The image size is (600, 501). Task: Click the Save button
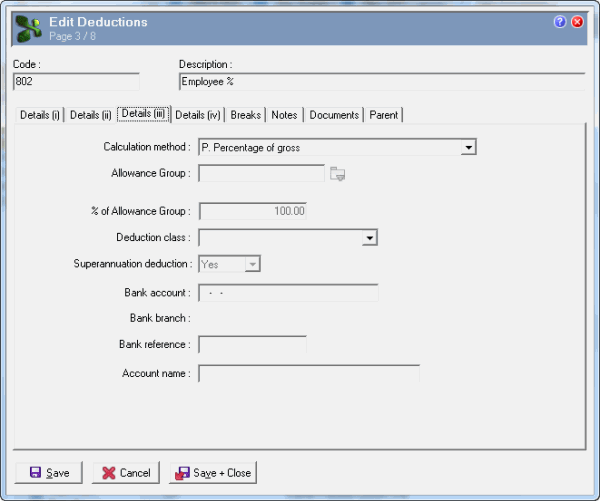coord(49,473)
